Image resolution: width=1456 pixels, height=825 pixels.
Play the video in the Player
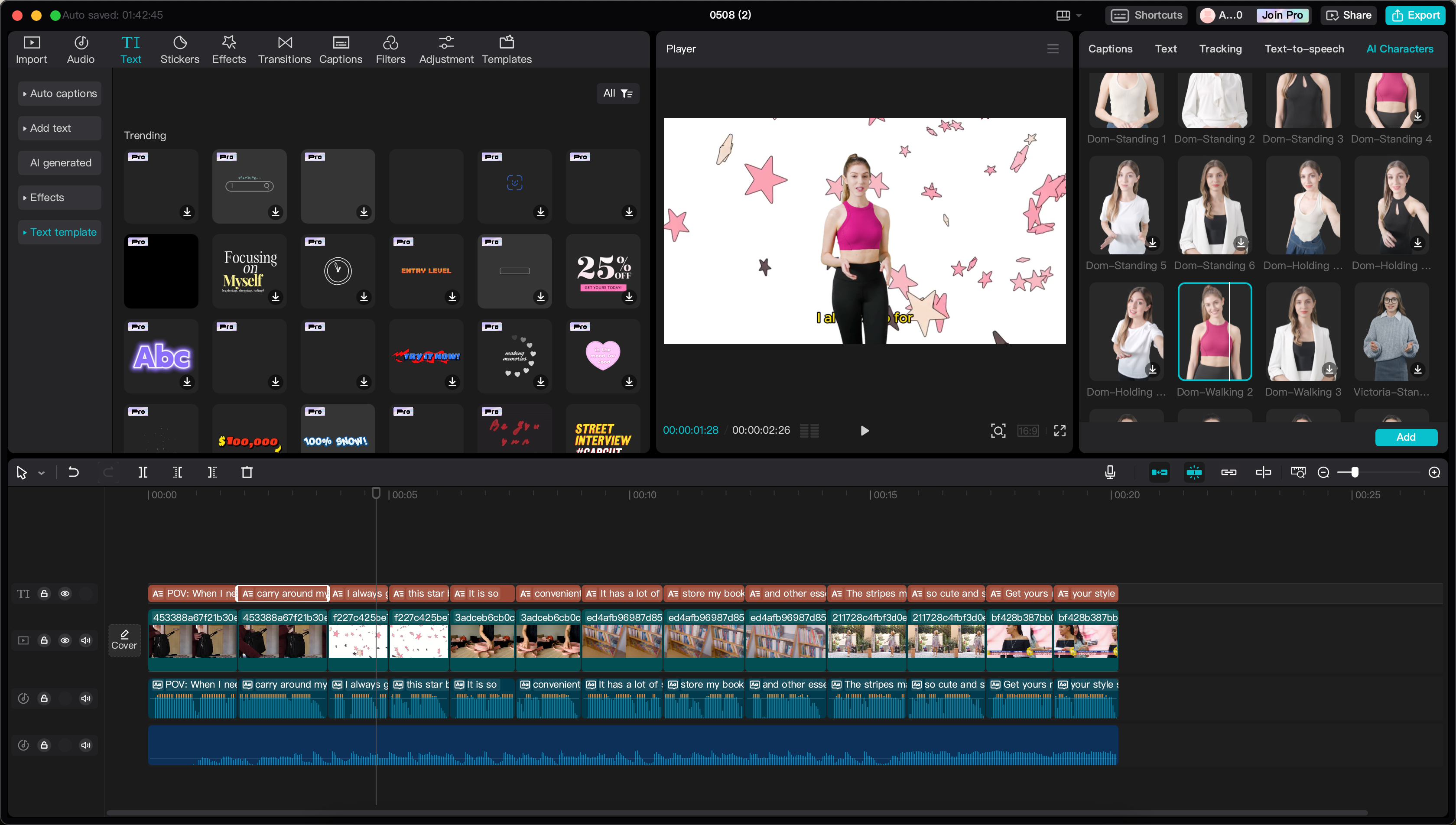coord(864,431)
